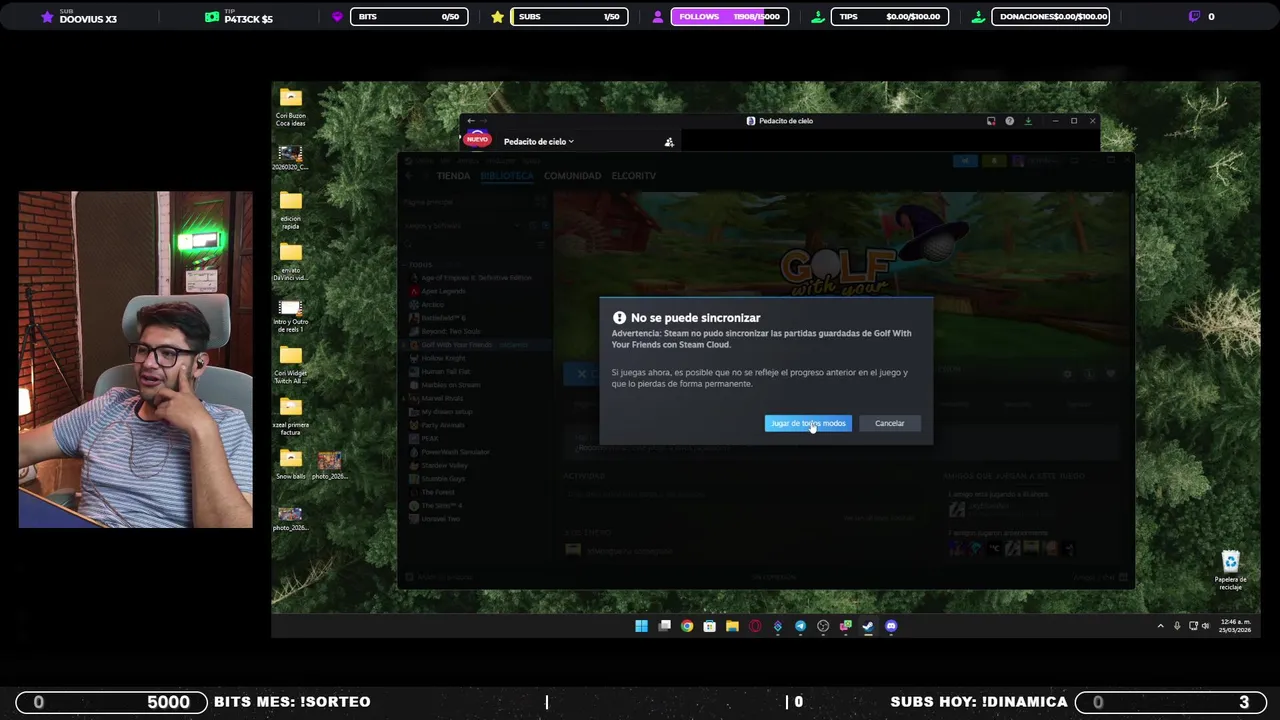Open the COMUNIDAD tab in Steam
The height and width of the screenshot is (720, 1280).
tap(572, 176)
